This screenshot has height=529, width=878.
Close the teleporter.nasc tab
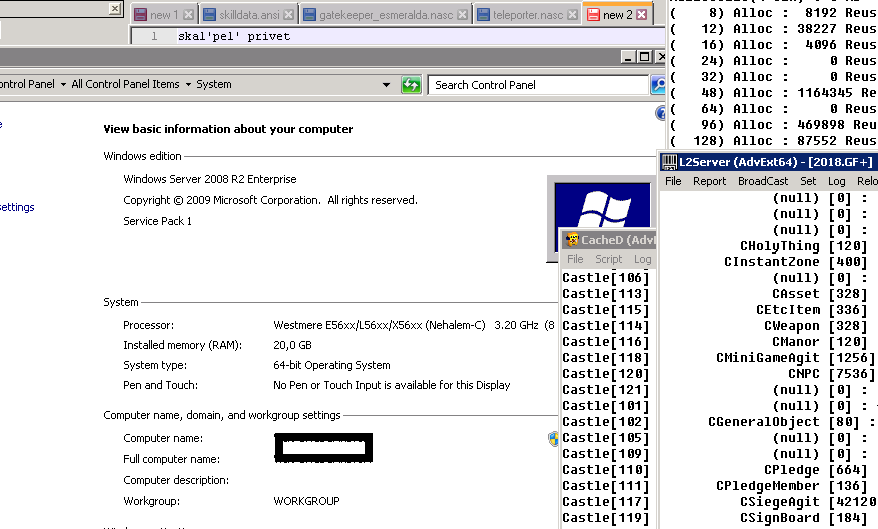click(572, 15)
